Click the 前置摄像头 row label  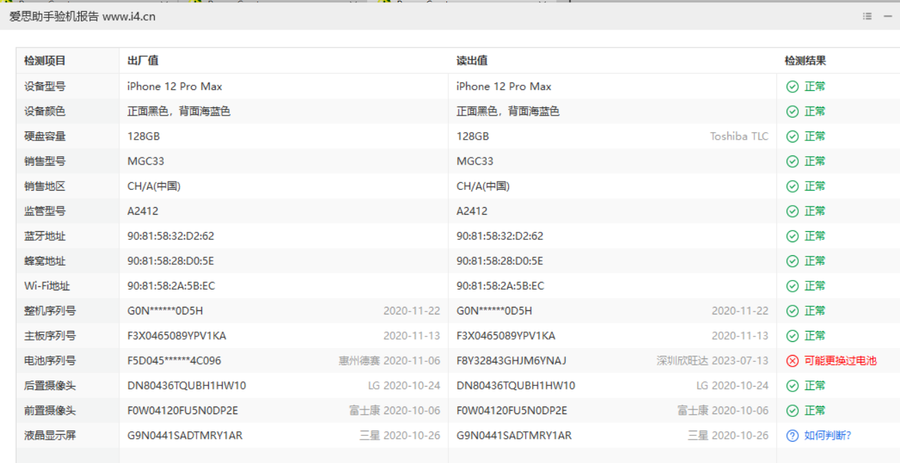coord(50,411)
